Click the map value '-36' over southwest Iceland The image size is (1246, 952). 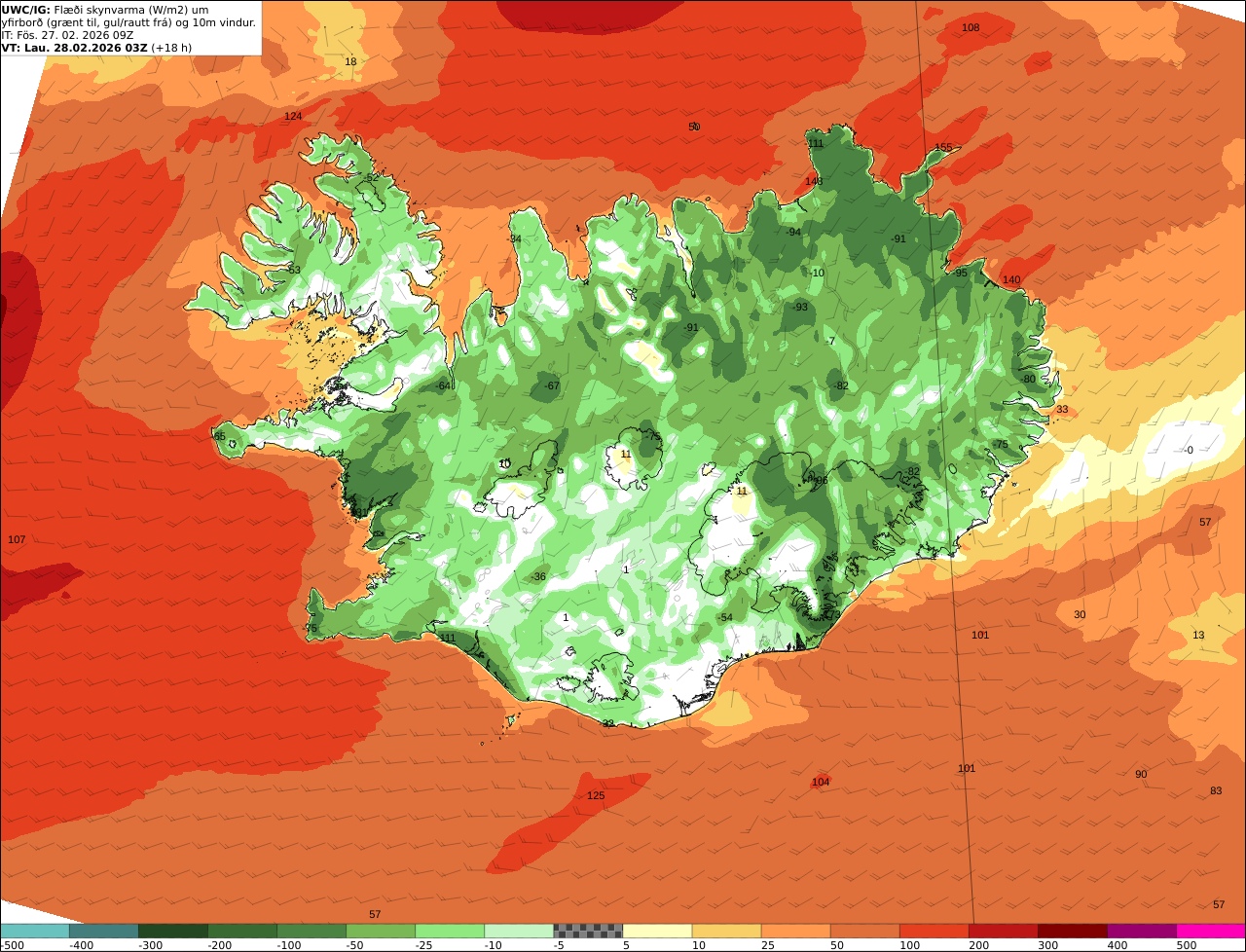(538, 577)
